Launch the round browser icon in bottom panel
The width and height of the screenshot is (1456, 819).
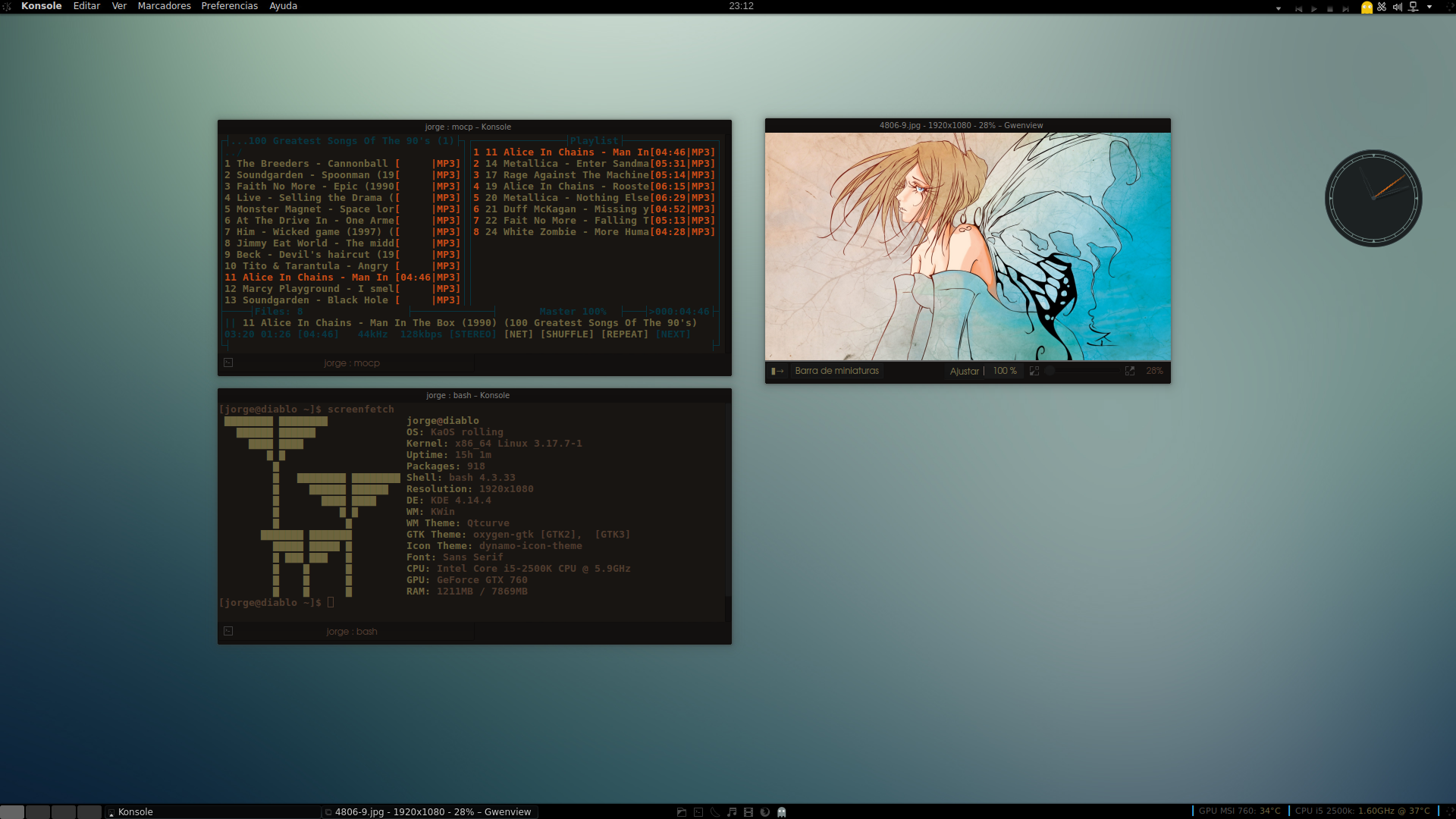[765, 812]
